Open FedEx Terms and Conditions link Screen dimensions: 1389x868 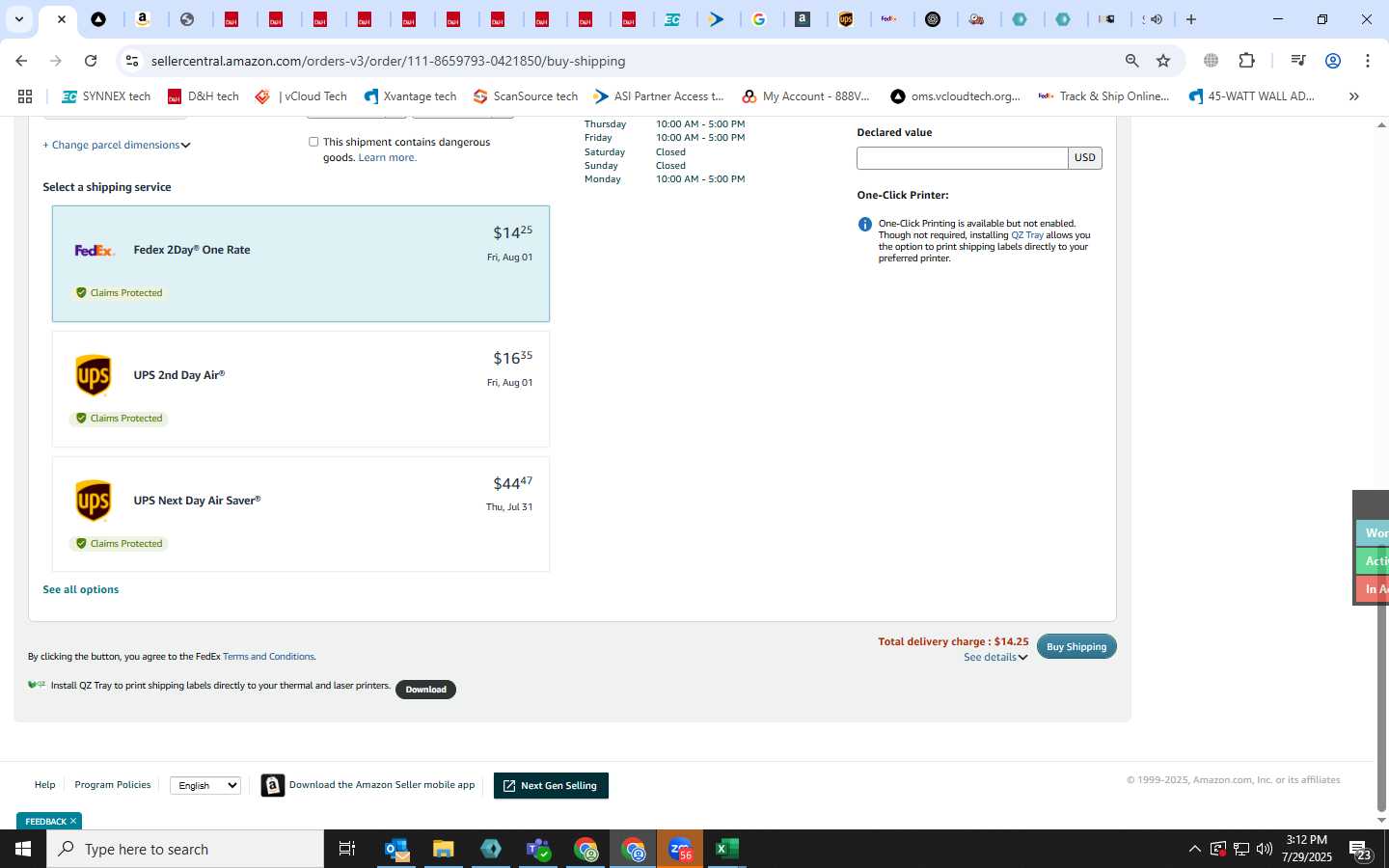[268, 657]
